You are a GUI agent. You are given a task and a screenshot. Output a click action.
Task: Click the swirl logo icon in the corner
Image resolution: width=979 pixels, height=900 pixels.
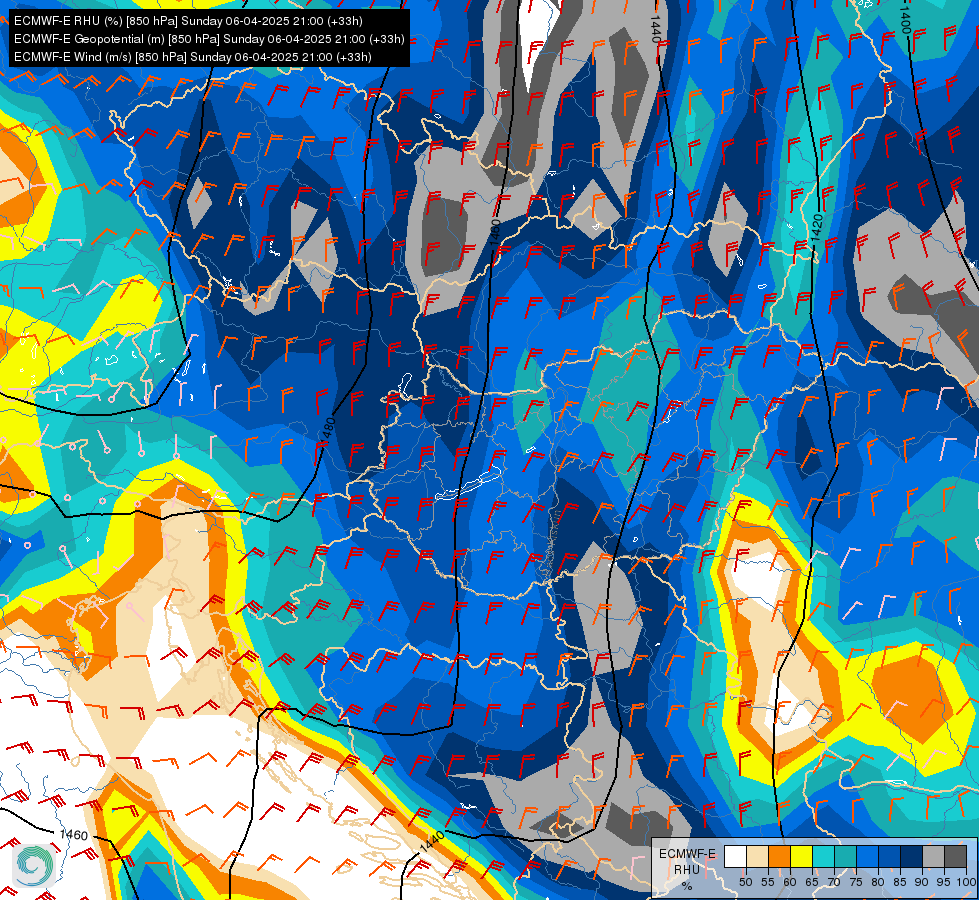[35, 865]
